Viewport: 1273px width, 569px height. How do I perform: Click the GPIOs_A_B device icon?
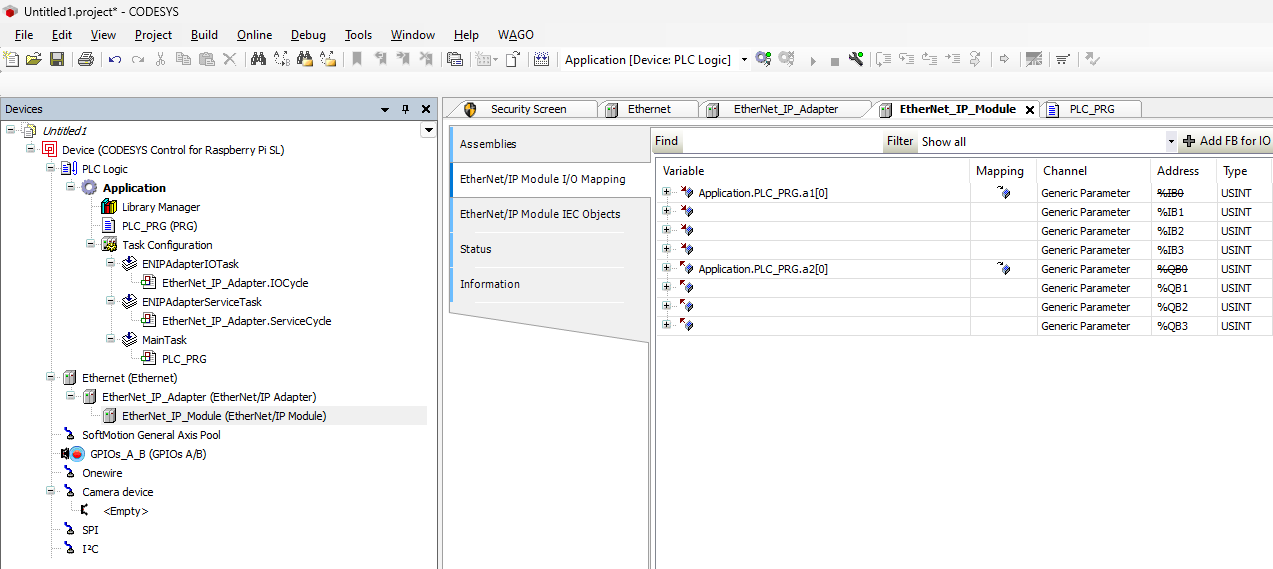72,454
